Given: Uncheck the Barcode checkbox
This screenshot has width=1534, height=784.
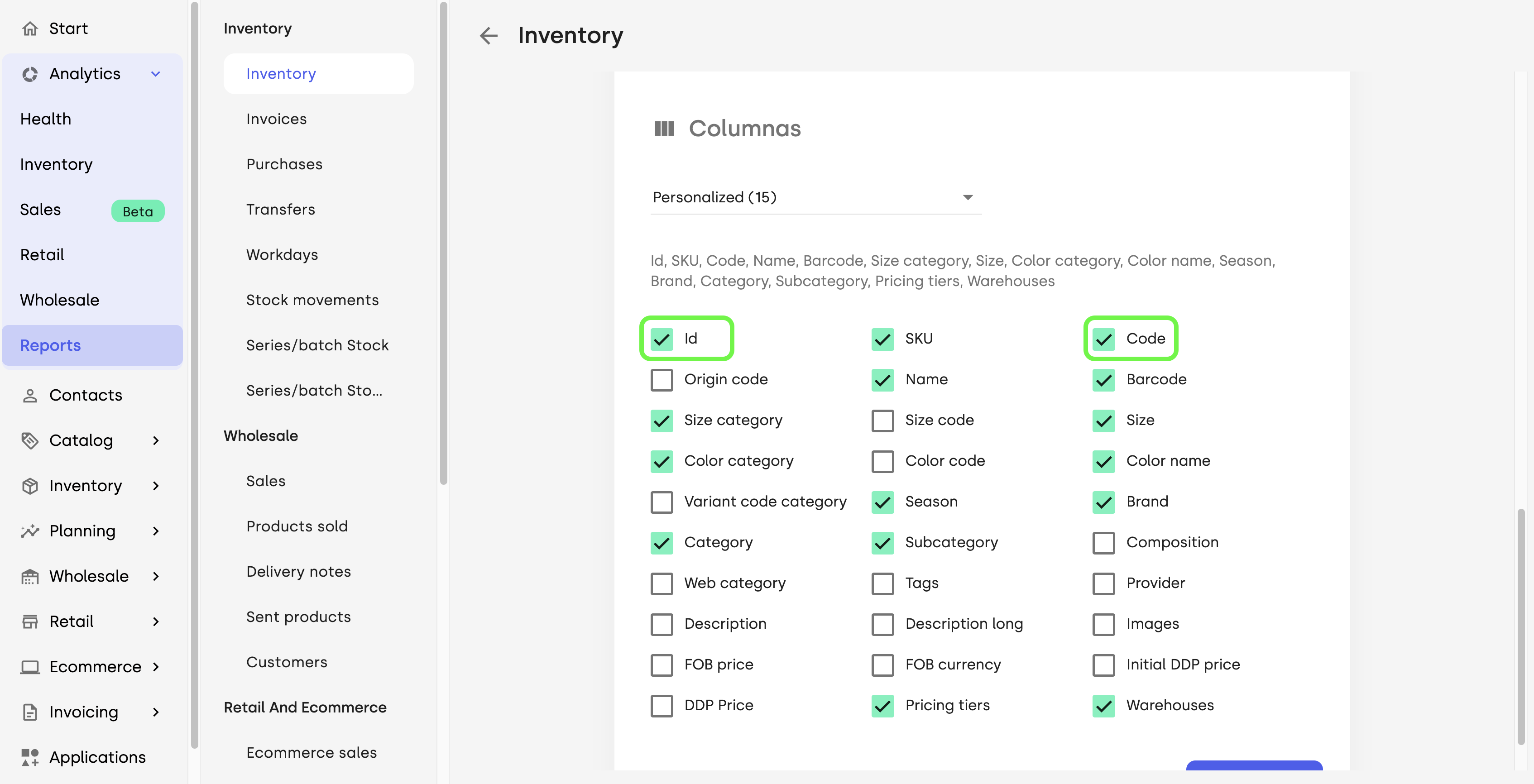Looking at the screenshot, I should (x=1103, y=380).
